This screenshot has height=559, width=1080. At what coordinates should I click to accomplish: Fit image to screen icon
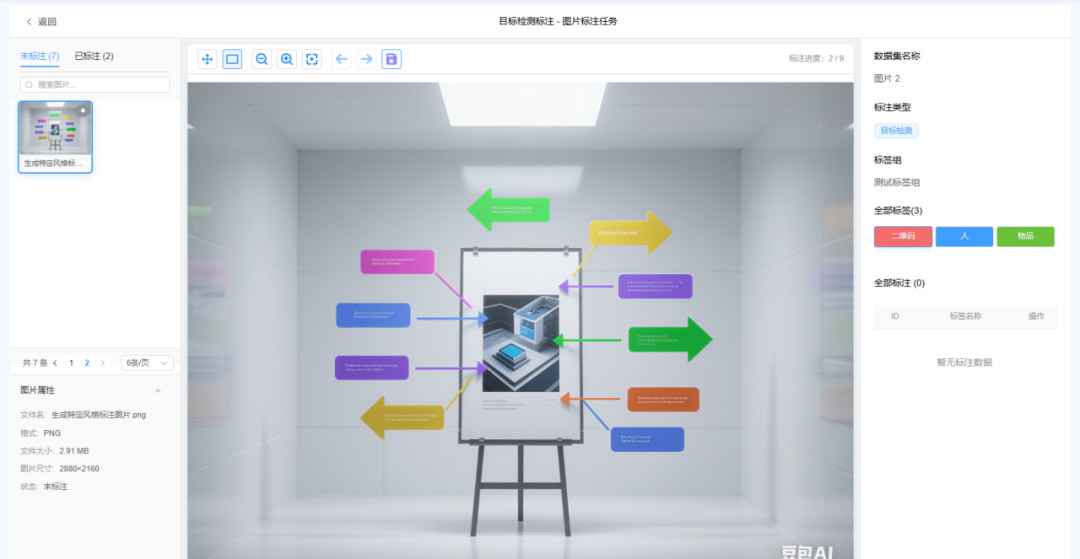click(x=312, y=59)
